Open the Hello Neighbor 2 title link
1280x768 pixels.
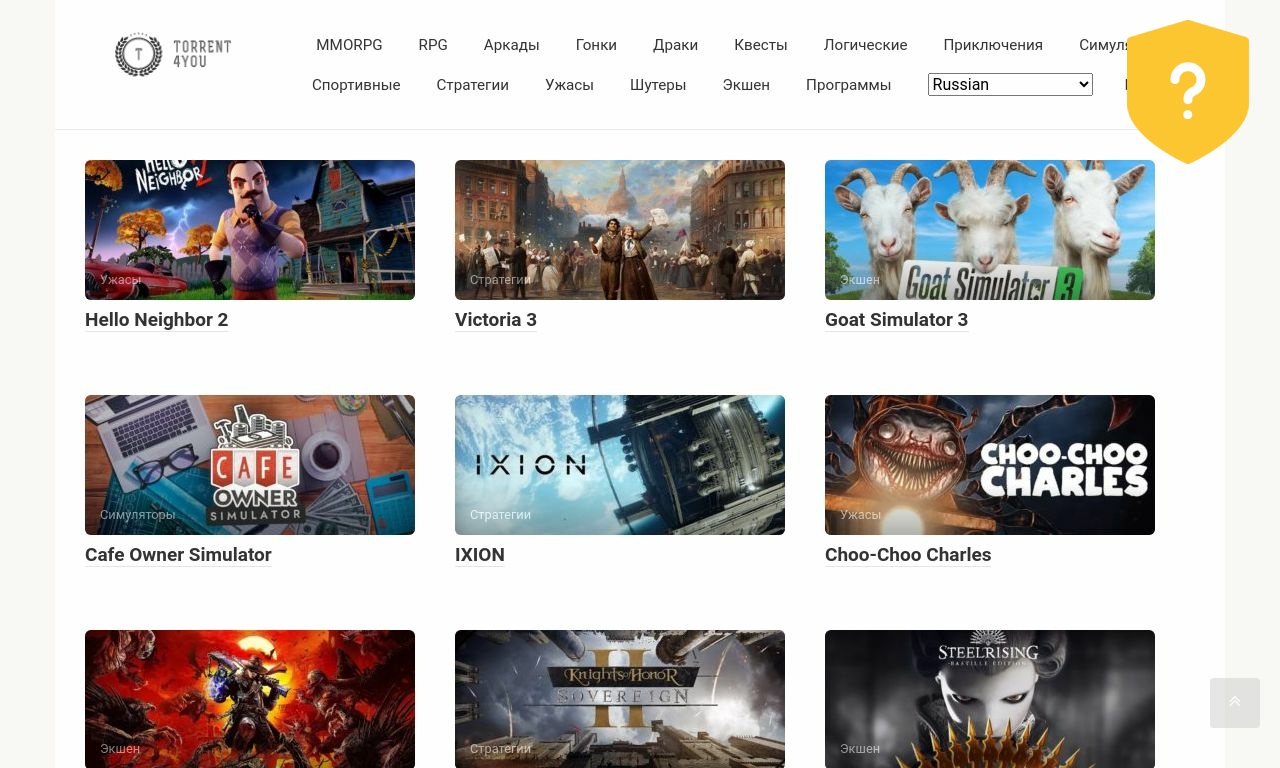click(x=156, y=320)
